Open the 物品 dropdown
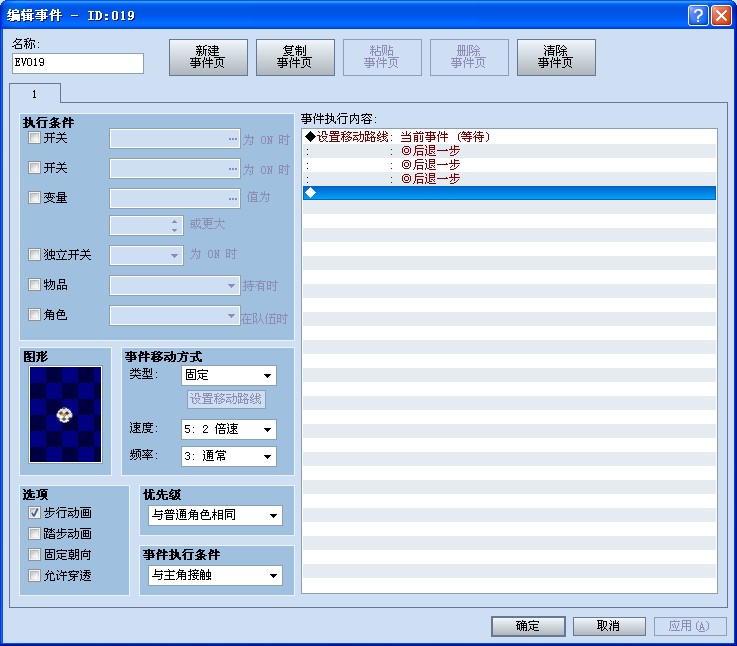Viewport: 737px width, 646px height. point(175,285)
